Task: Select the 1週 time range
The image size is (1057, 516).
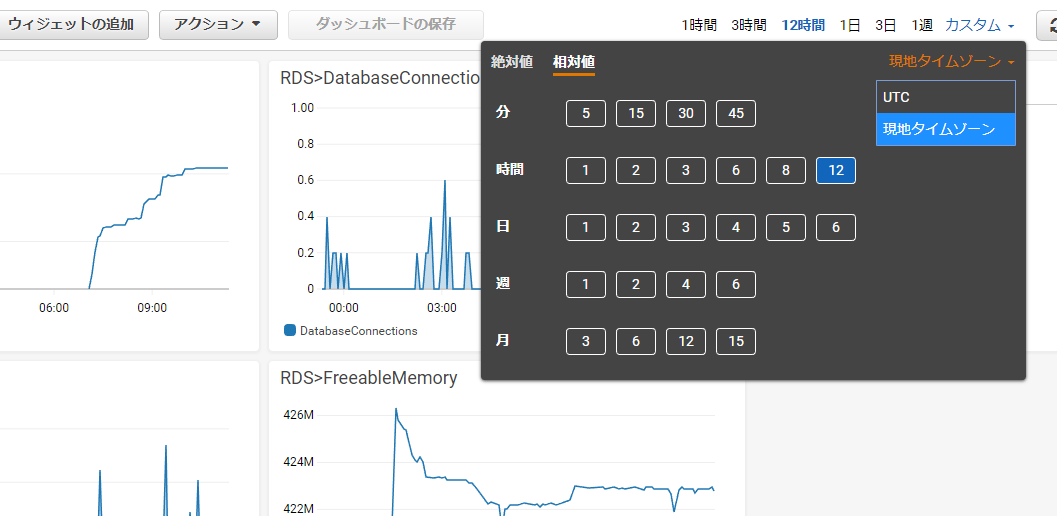Action: (x=922, y=26)
